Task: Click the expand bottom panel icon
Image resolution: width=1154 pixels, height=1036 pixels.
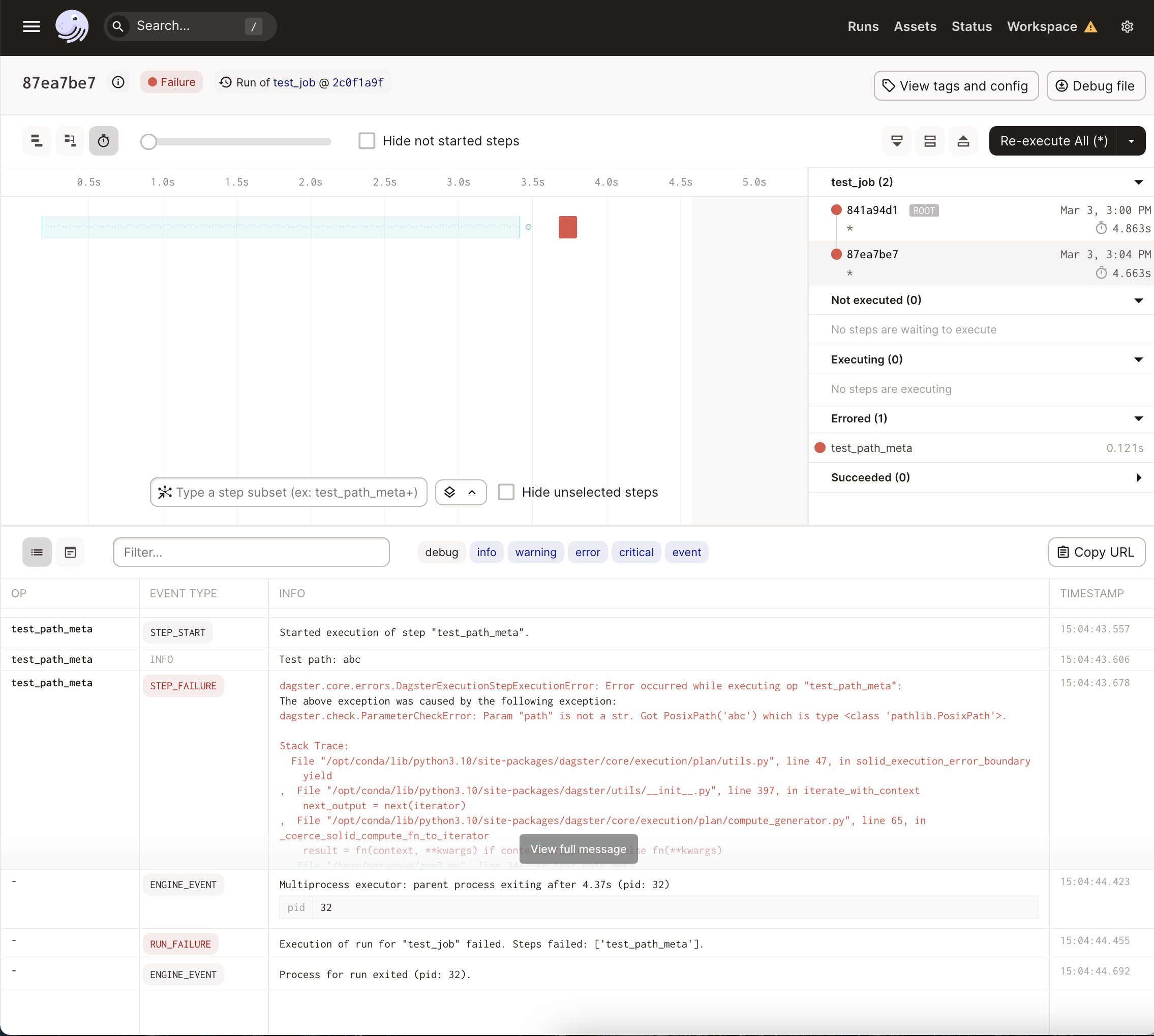Action: pyautogui.click(x=897, y=141)
